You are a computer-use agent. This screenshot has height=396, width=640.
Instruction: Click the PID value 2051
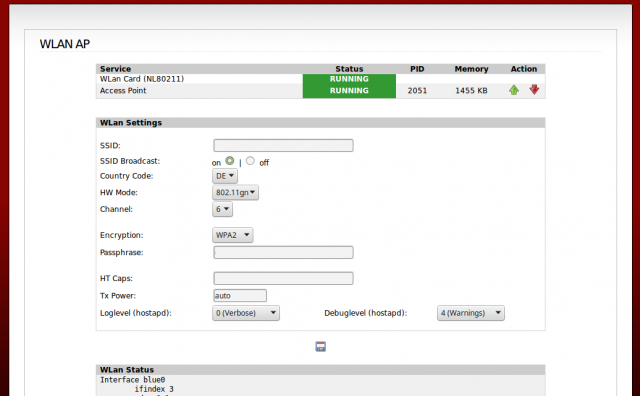coord(417,91)
